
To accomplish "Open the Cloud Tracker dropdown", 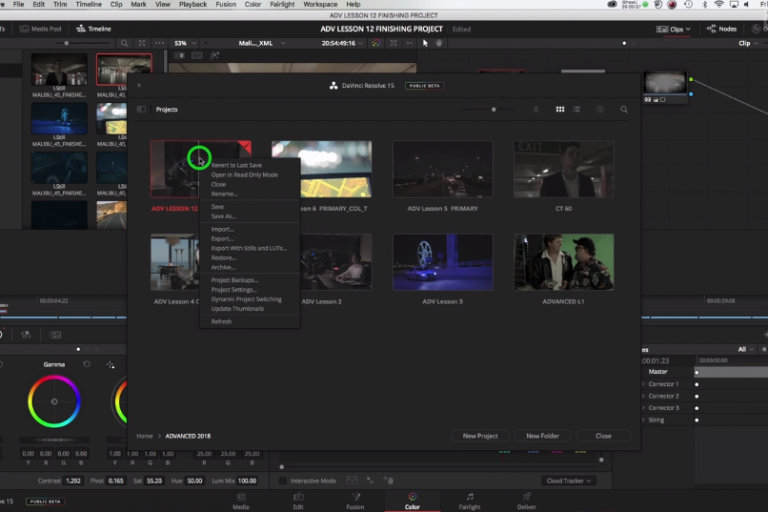I will pyautogui.click(x=568, y=481).
